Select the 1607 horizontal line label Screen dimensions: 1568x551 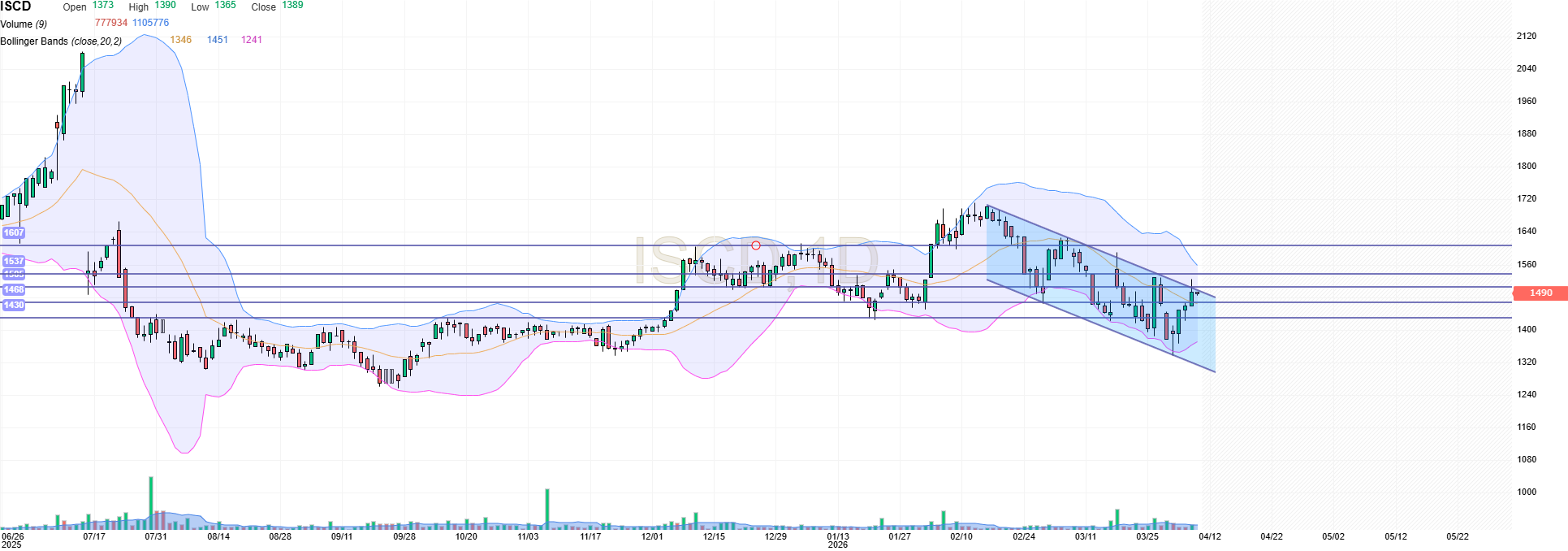point(14,232)
